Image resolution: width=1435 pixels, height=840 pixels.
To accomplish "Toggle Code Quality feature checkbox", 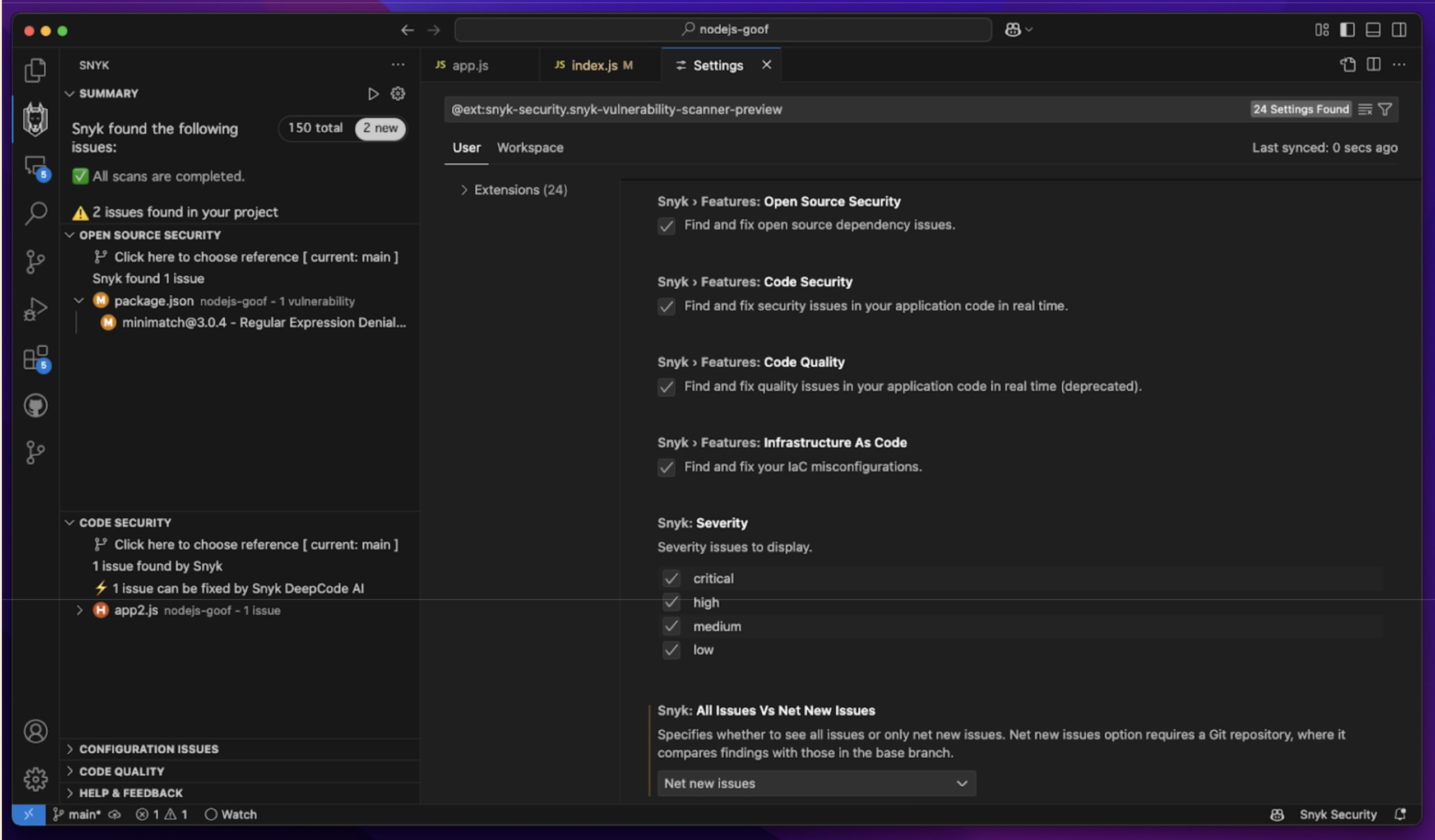I will point(666,387).
